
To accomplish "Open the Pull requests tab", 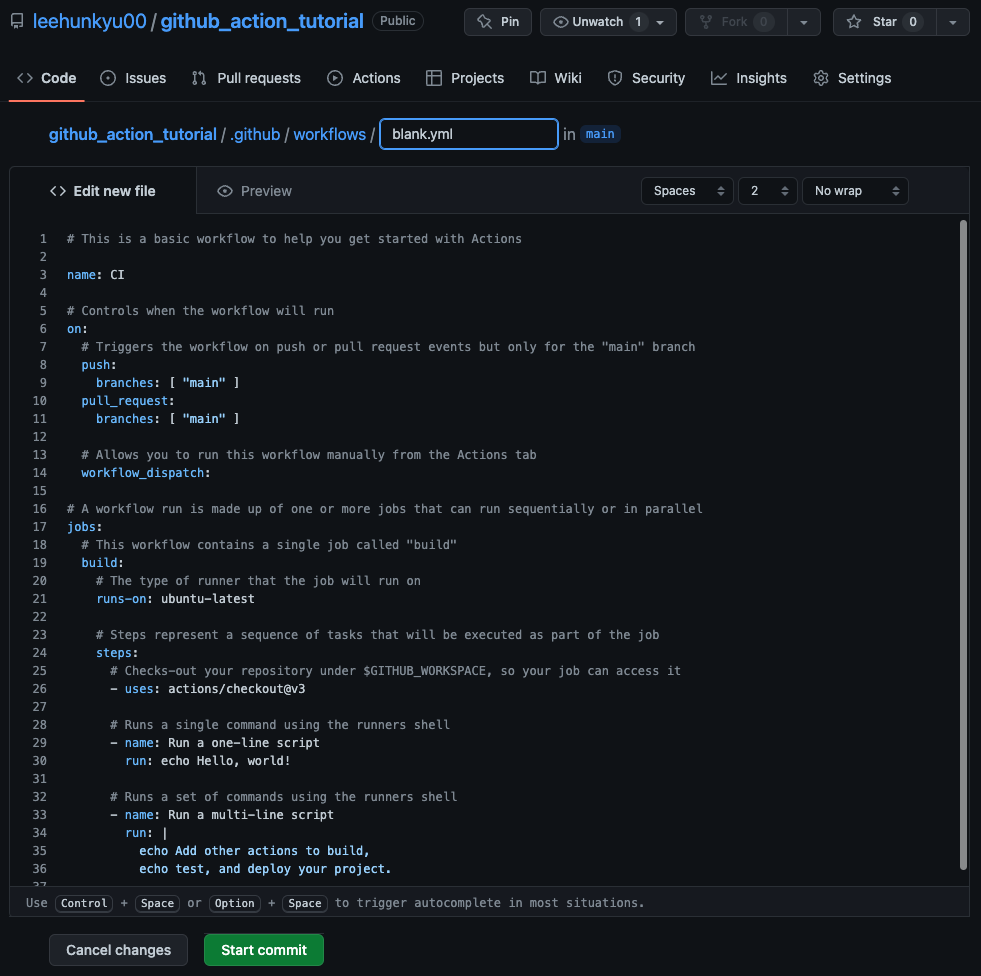I will click(247, 78).
